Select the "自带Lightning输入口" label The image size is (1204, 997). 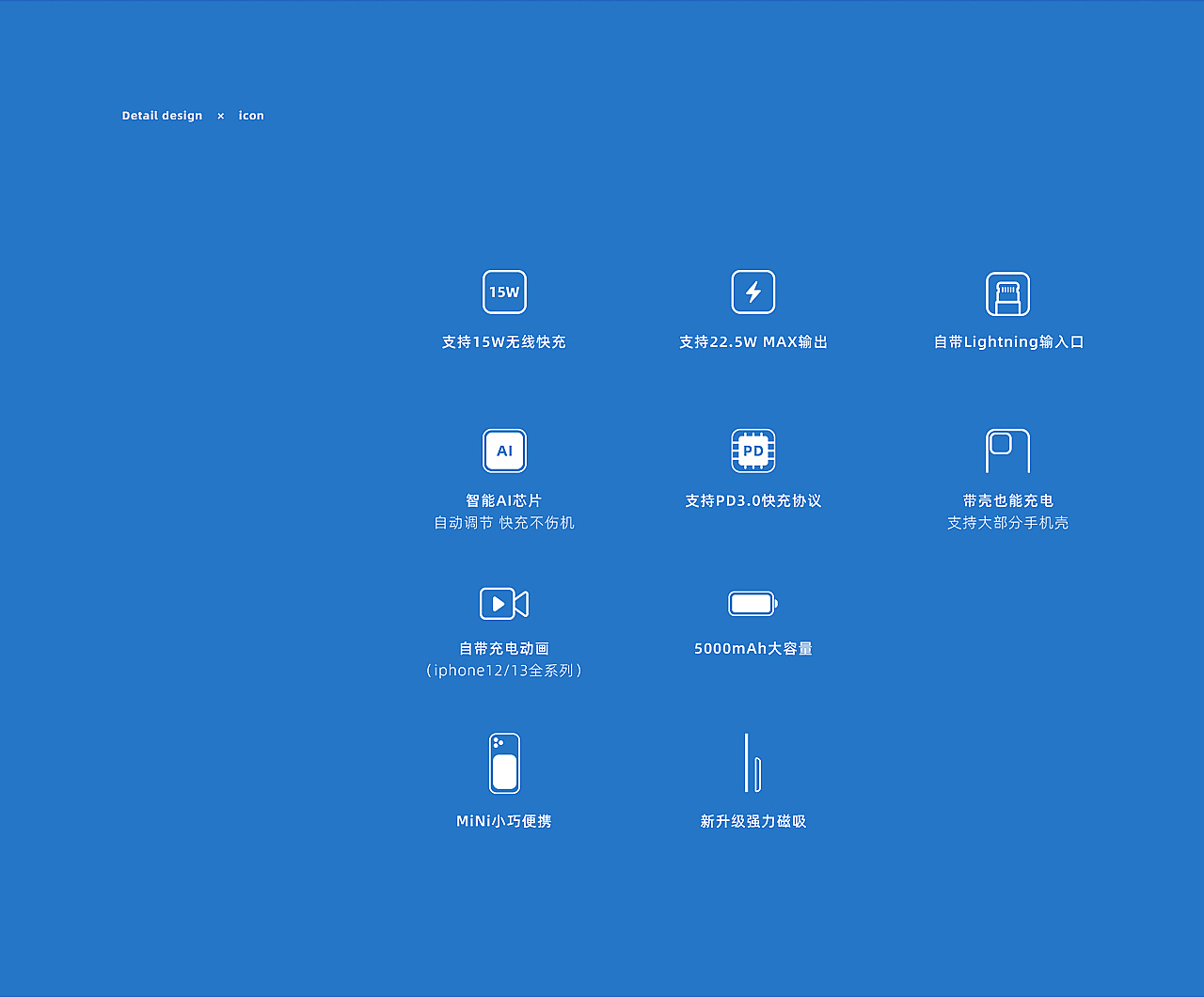pos(1008,342)
